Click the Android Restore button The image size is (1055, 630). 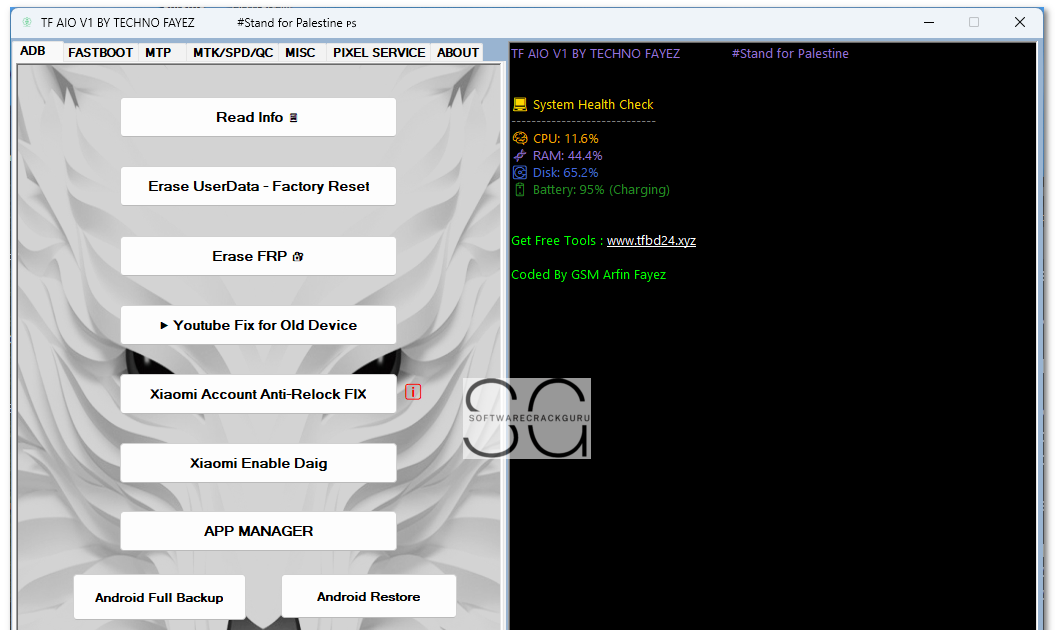(369, 596)
